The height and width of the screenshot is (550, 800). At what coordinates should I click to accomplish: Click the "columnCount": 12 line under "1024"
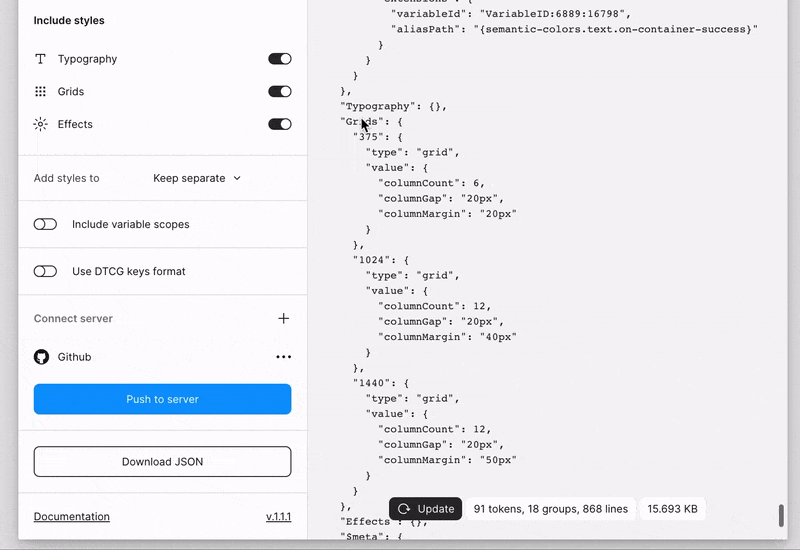pyautogui.click(x=434, y=306)
